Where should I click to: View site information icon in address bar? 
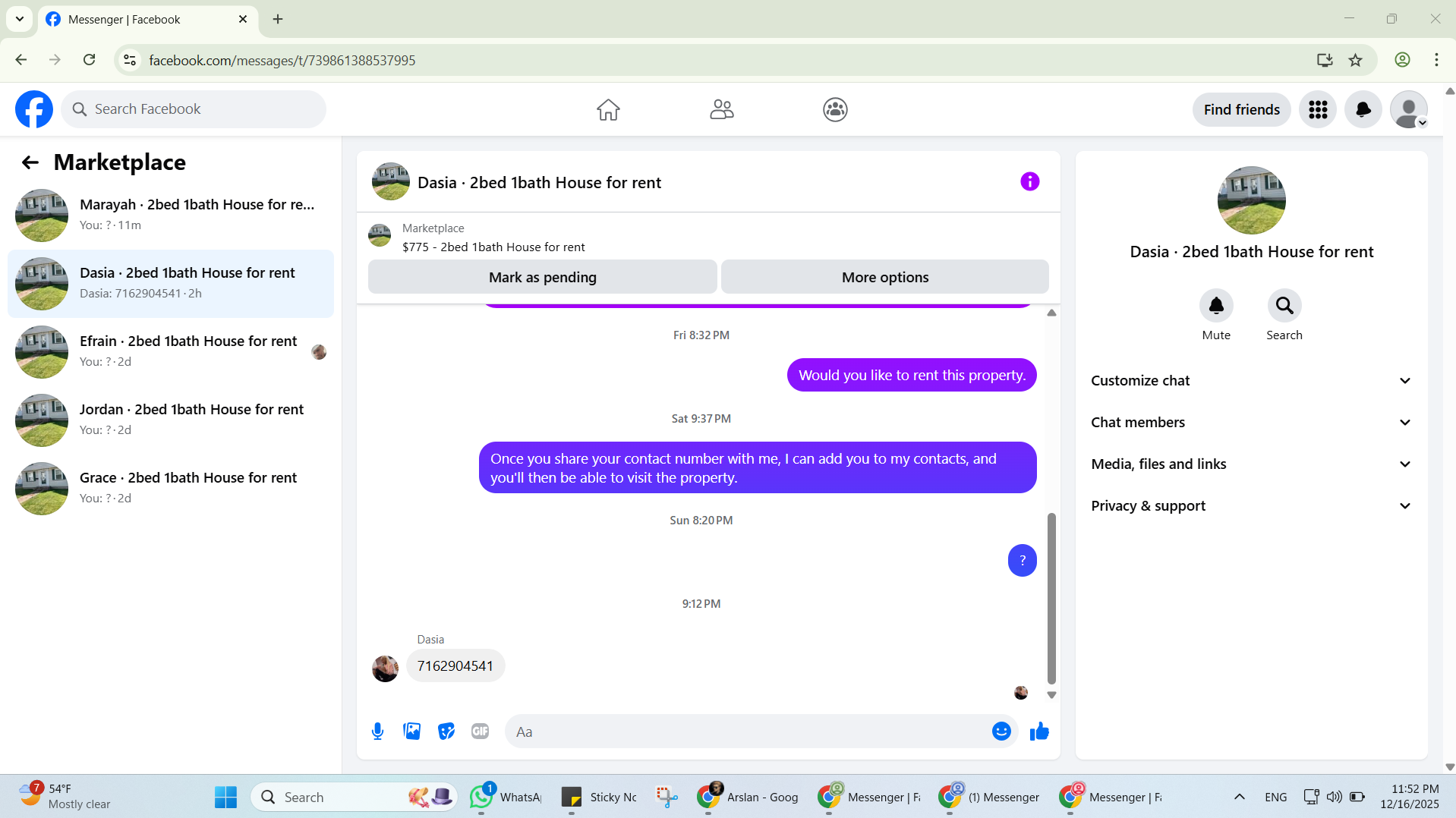130,60
